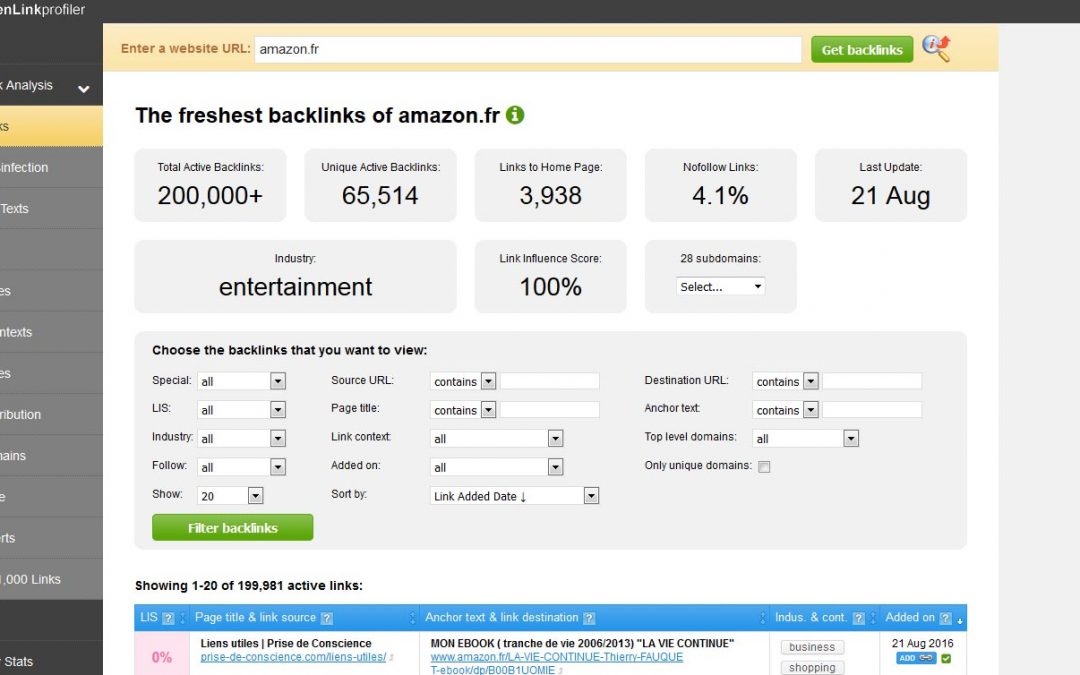Open the Top level domains dropdown
Viewport: 1080px width, 675px height.
[x=805, y=439]
